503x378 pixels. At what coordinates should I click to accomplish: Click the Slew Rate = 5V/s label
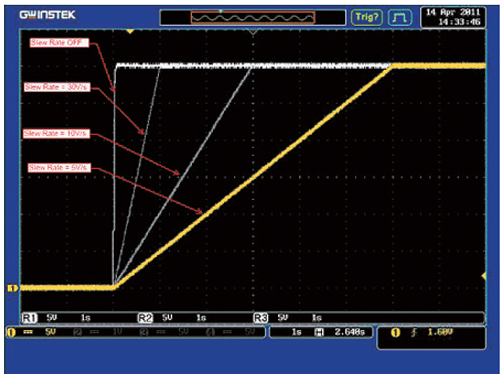point(59,167)
